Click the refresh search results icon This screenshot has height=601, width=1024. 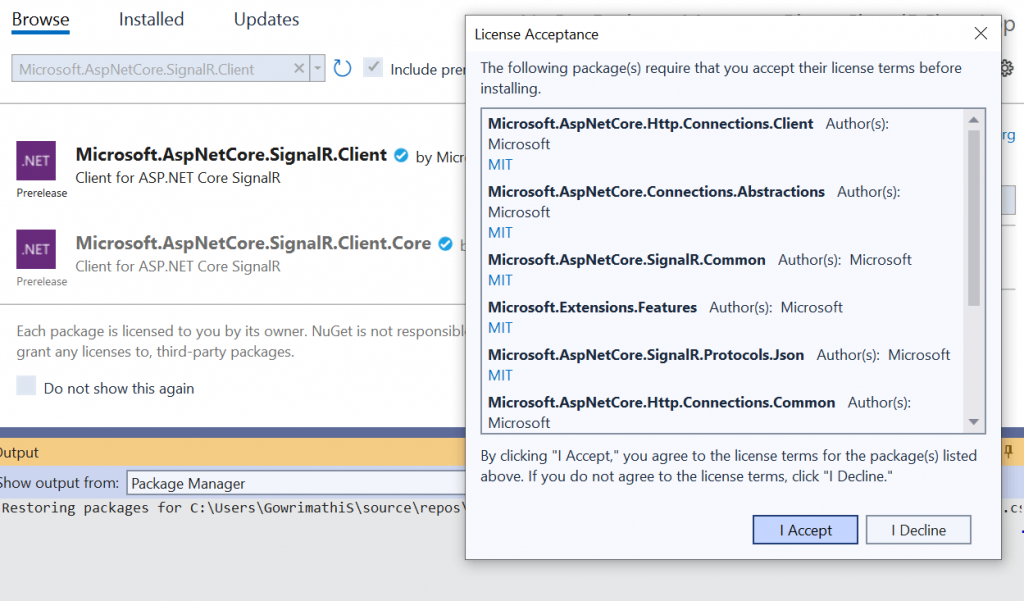[342, 67]
